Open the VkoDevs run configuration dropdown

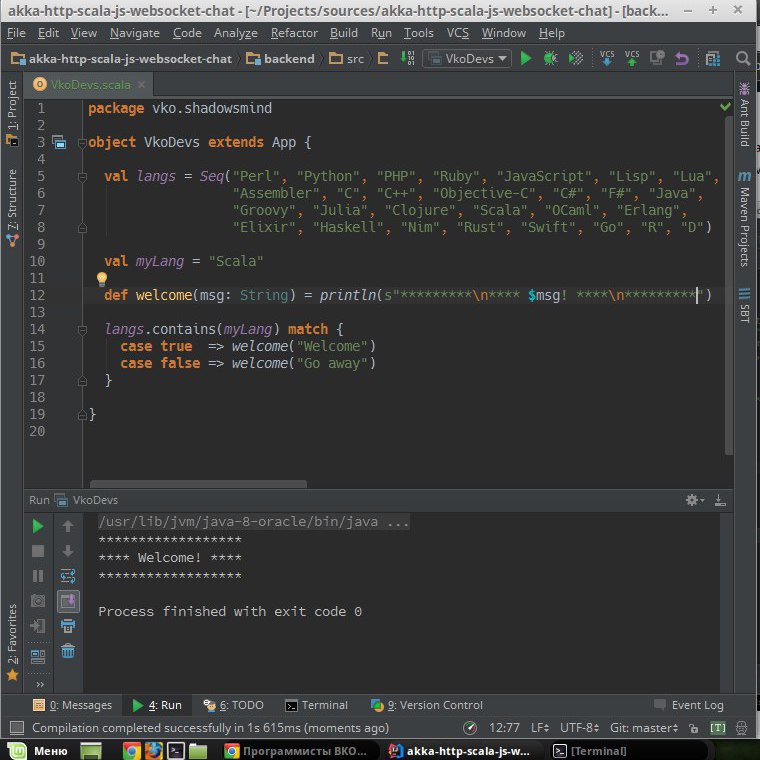466,59
